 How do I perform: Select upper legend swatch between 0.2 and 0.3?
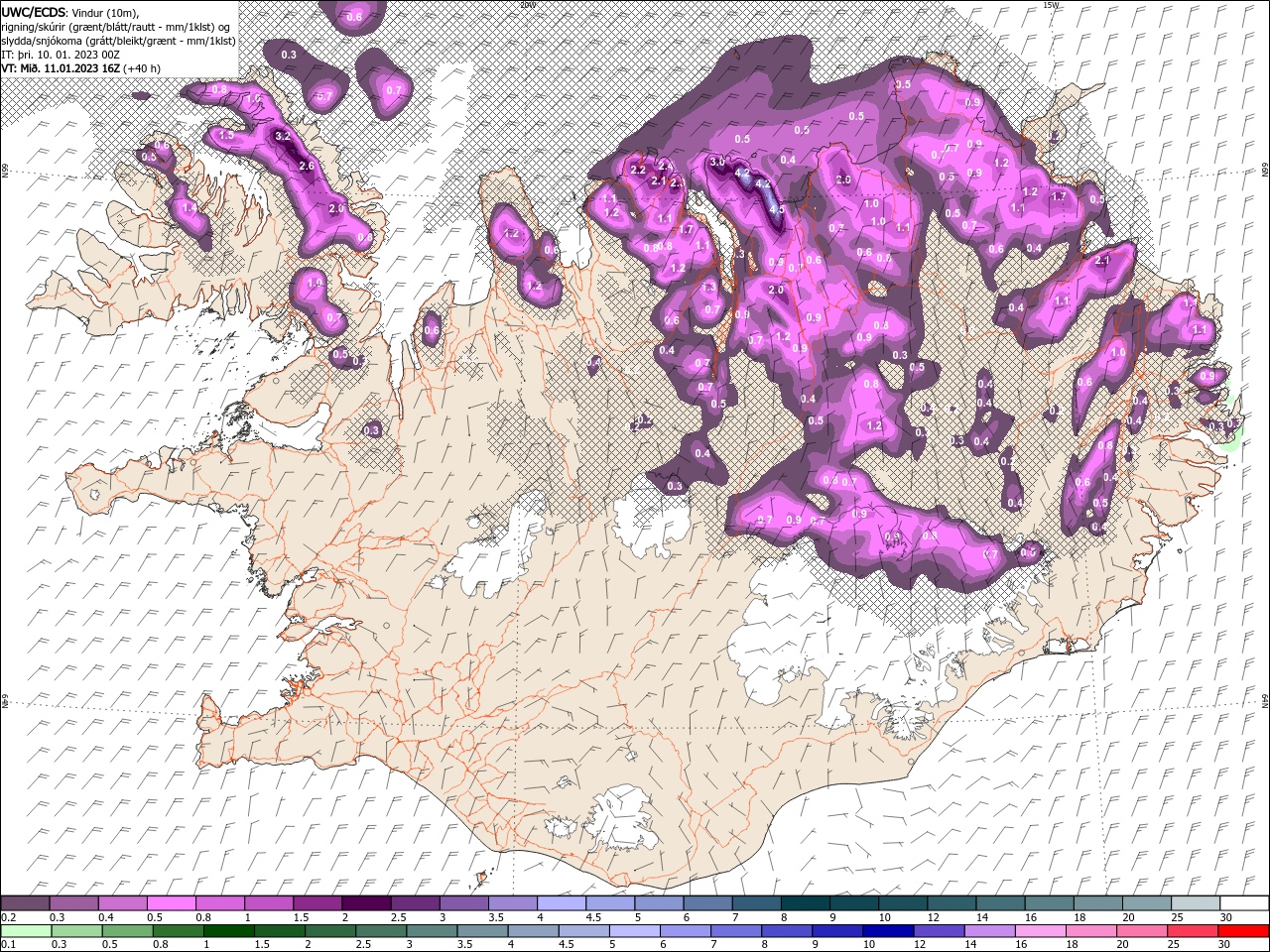point(25,903)
